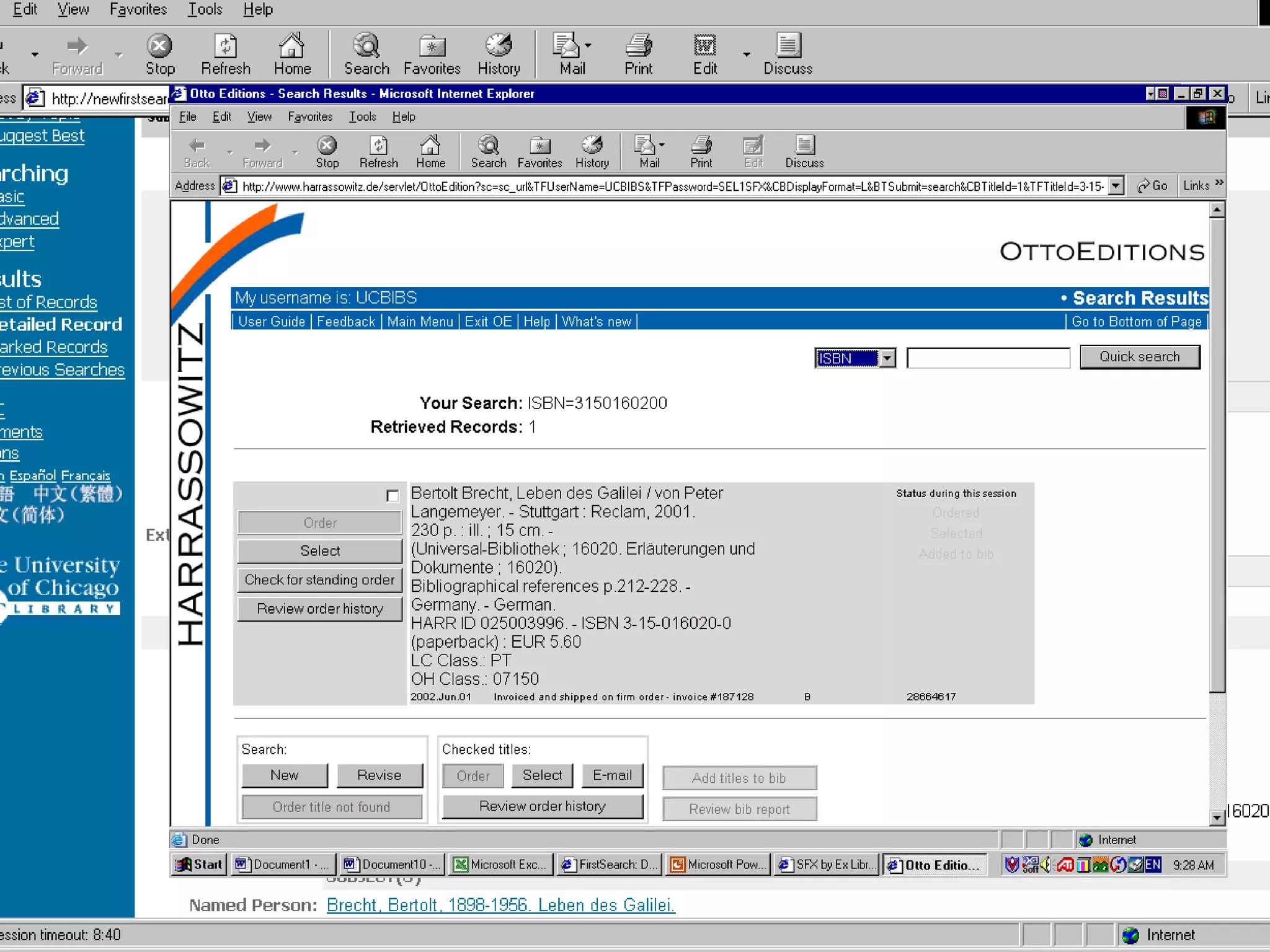This screenshot has width=1270, height=952.
Task: Expand the Mail icon dropdown arrow
Action: click(x=662, y=145)
